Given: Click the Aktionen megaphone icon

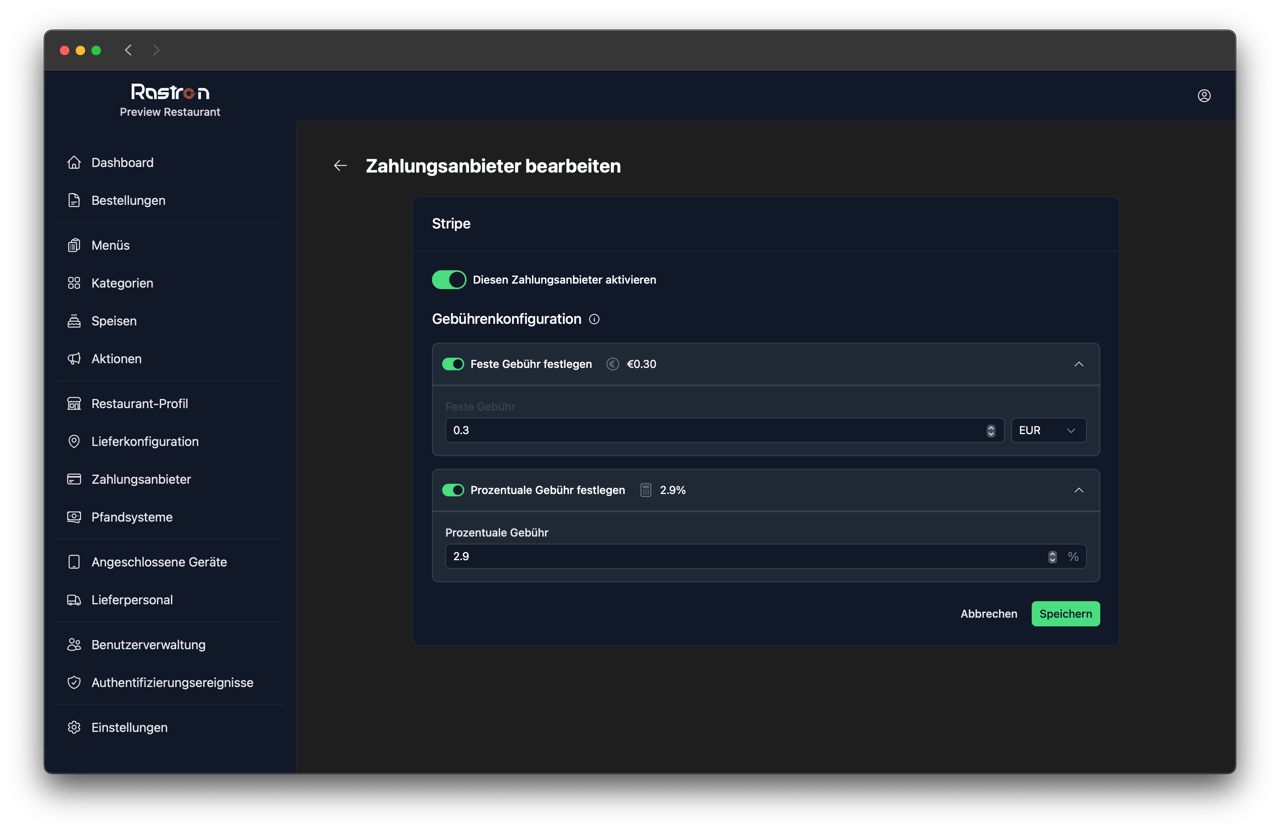Looking at the screenshot, I should point(74,359).
